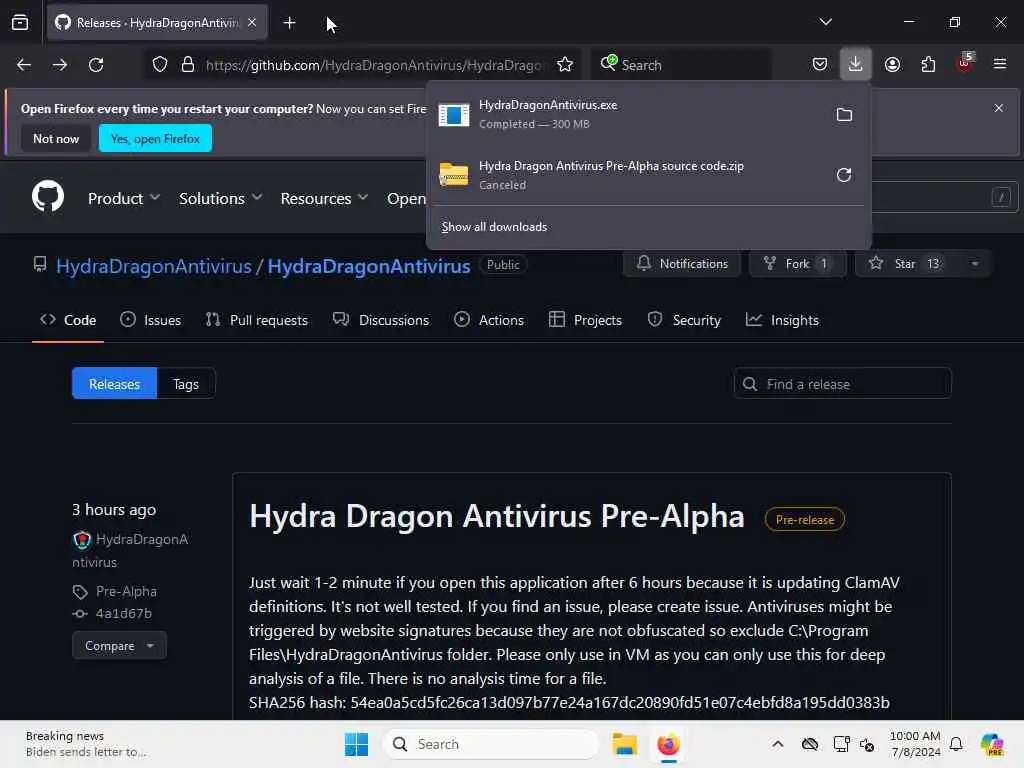Open the HydraDragonAntivirus owner link

pos(153,266)
